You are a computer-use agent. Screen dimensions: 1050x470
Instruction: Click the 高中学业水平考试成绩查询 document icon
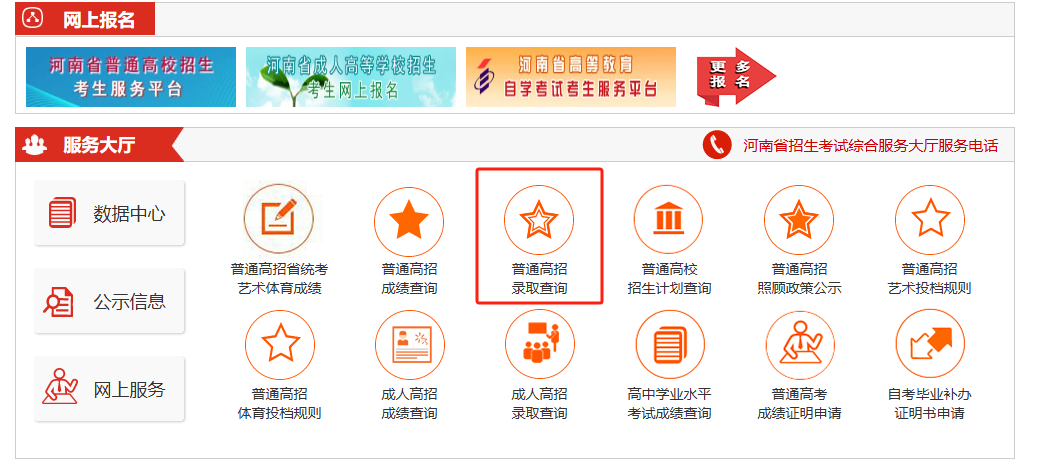[670, 345]
